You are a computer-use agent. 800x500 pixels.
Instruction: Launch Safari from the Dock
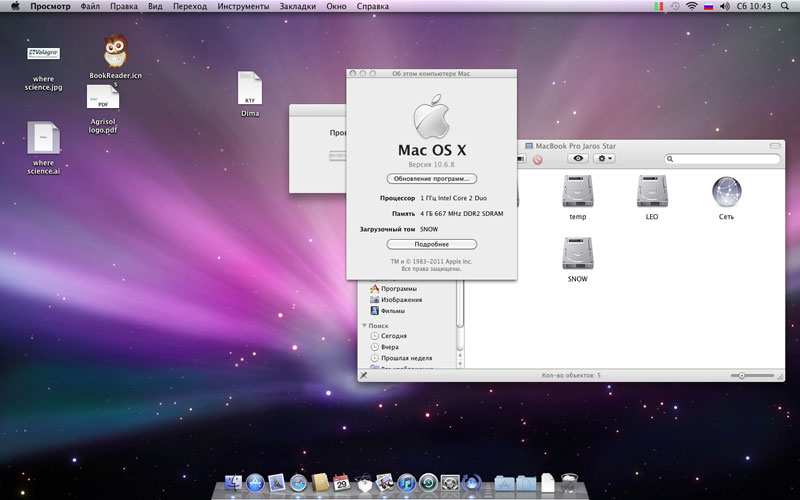point(298,482)
